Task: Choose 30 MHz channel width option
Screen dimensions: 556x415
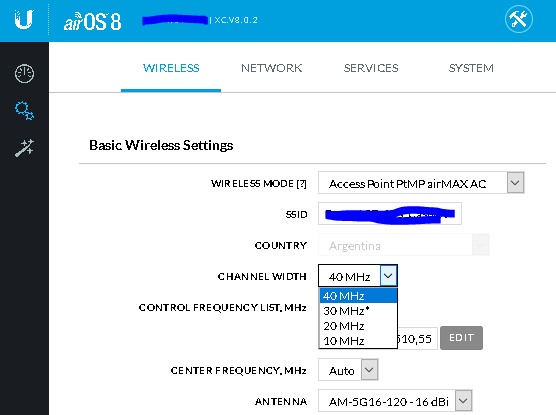Action: pos(358,311)
